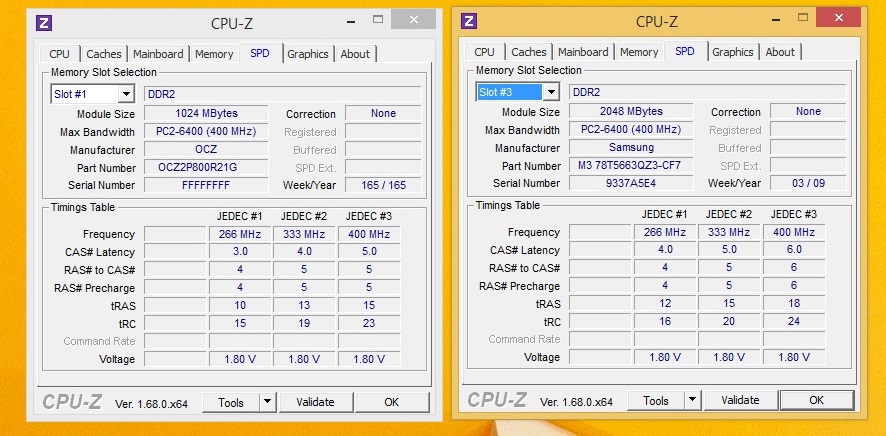
Task: Click JEDEC #3 tRC value 23 in left window
Action: (x=369, y=323)
